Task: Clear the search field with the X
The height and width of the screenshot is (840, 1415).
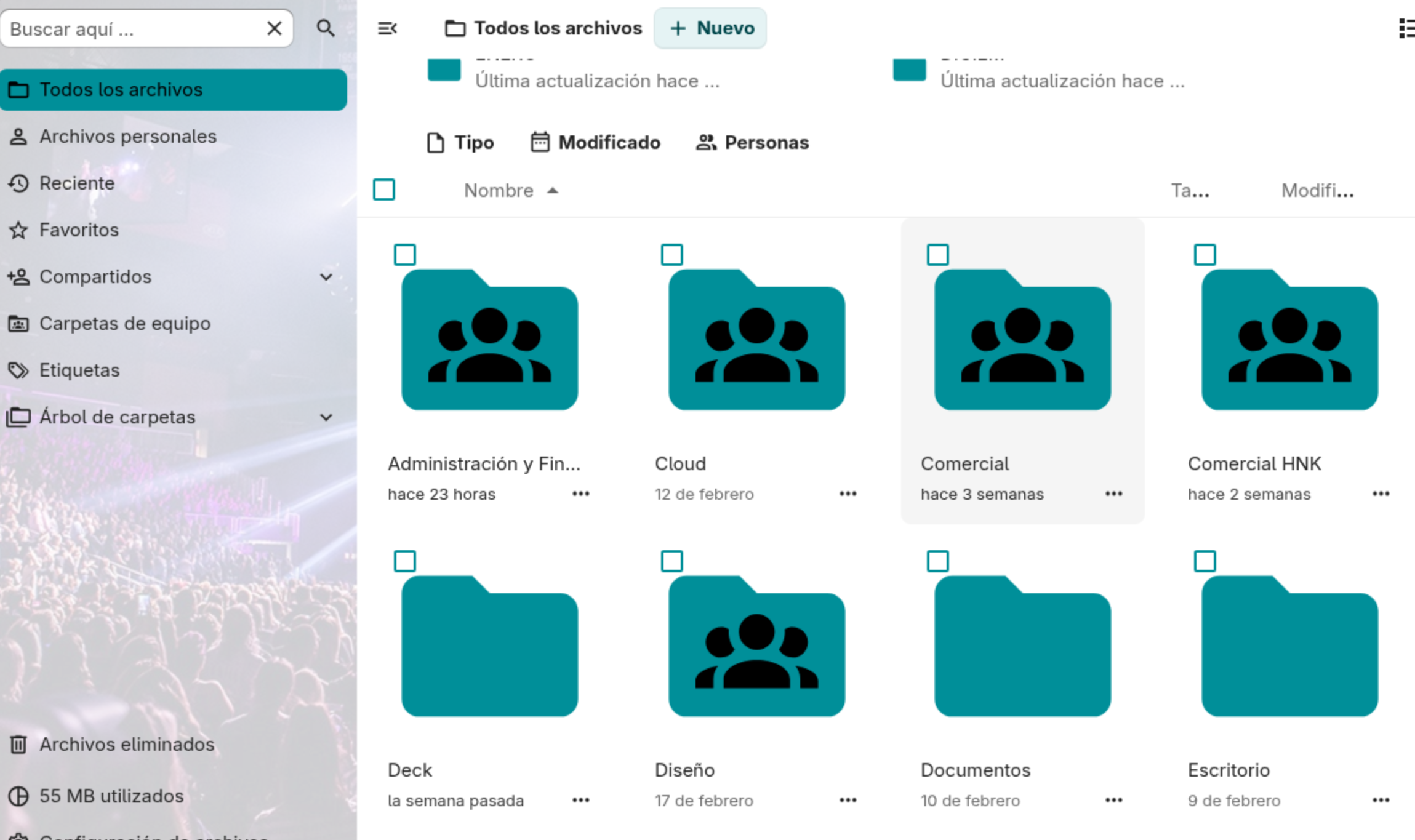Action: (273, 28)
